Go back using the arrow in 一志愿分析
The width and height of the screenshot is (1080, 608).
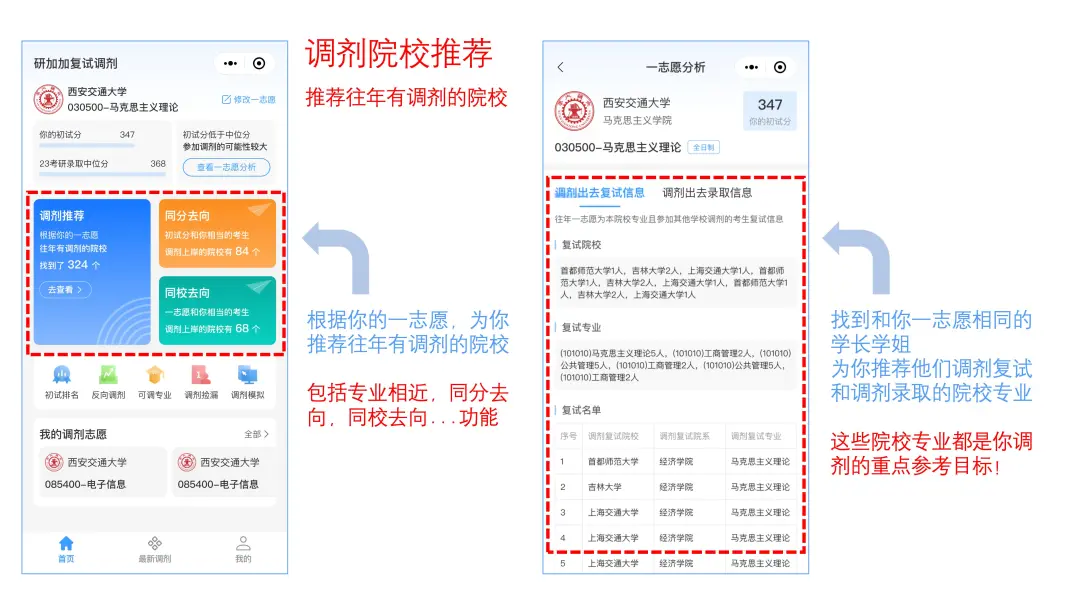click(561, 67)
